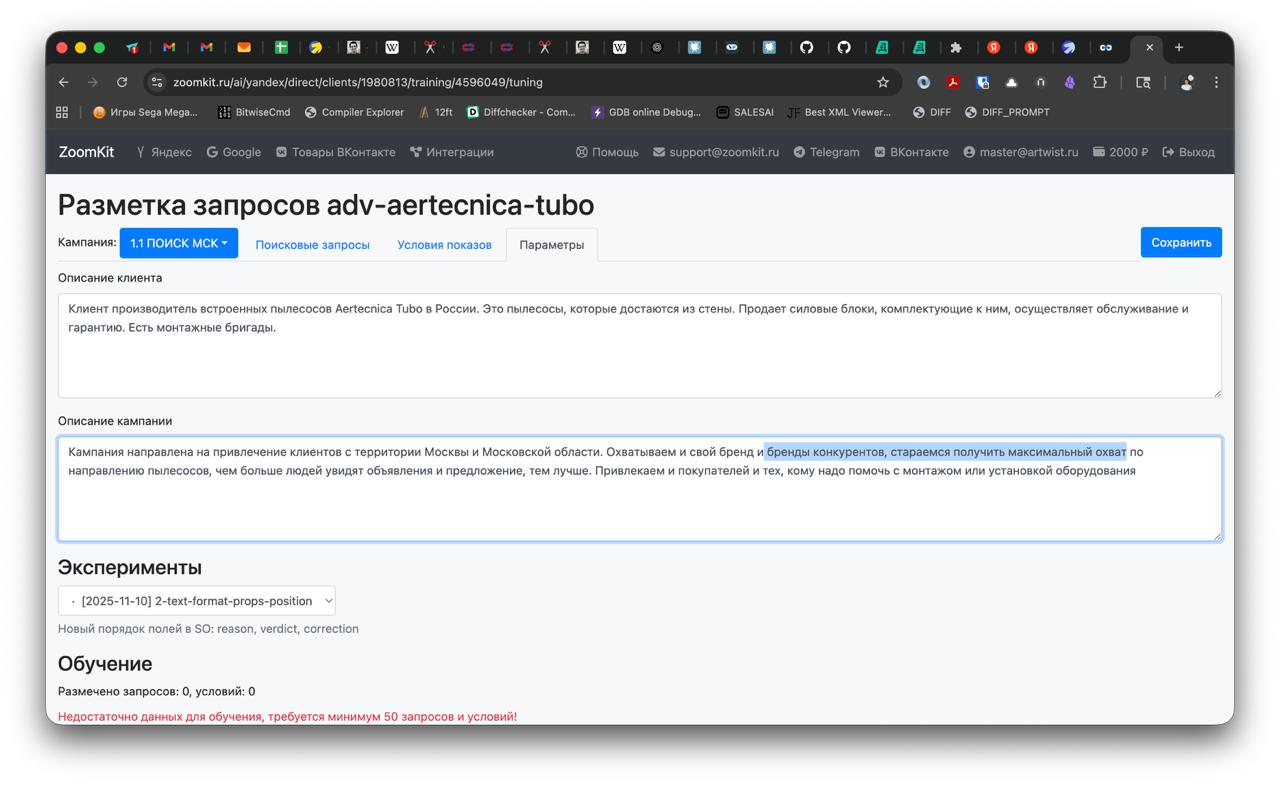Open the Интеграции navigation item
Screen dimensions: 1280x785
pos(452,152)
